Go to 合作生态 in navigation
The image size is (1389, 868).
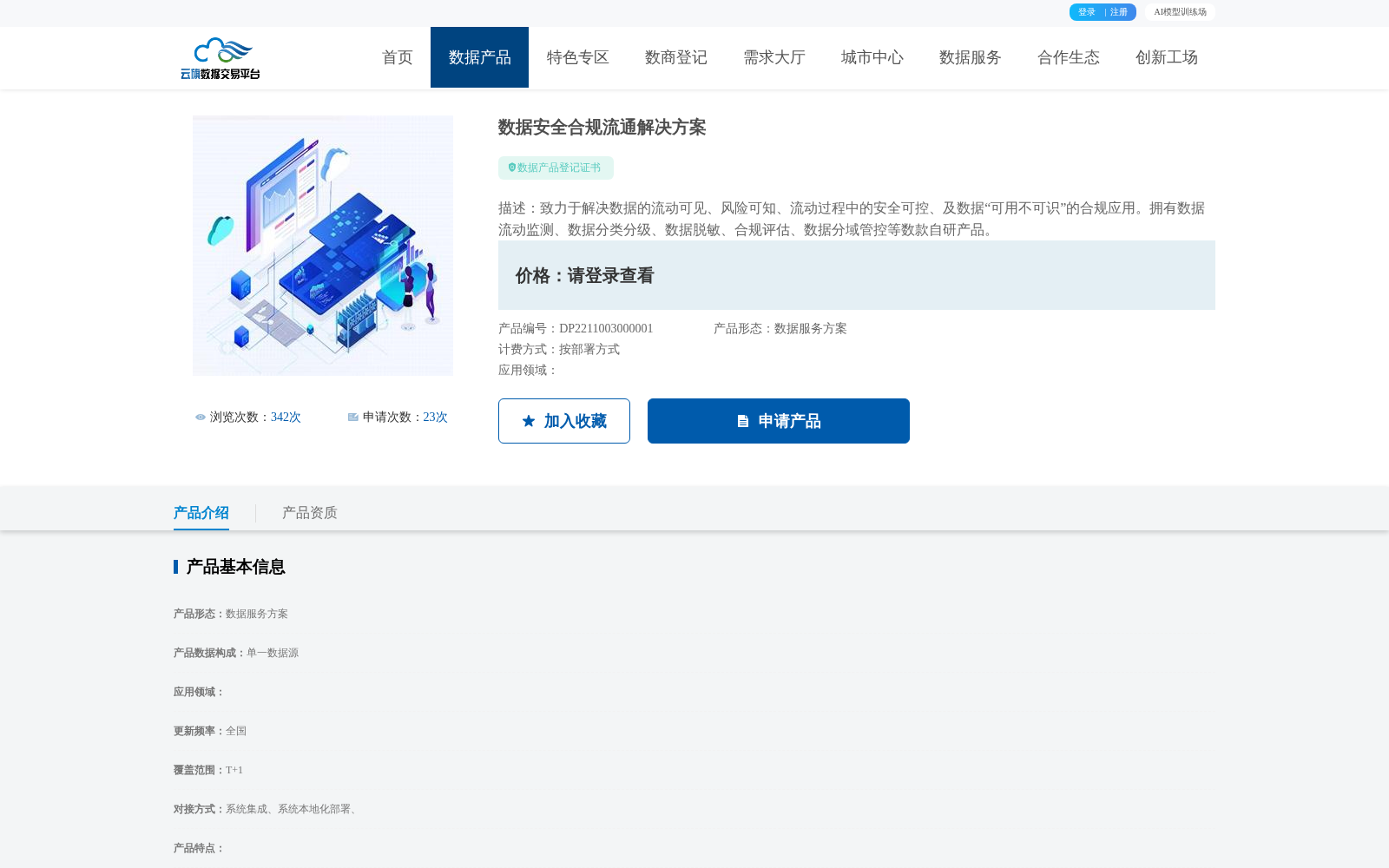(1068, 57)
